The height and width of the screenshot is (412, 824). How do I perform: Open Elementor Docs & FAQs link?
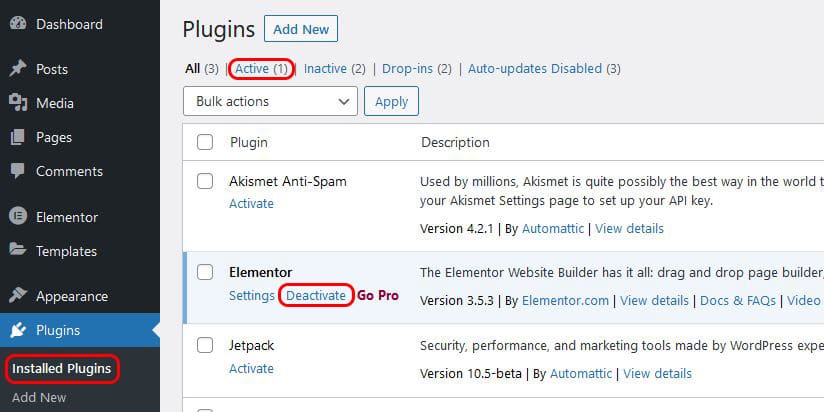click(x=738, y=301)
